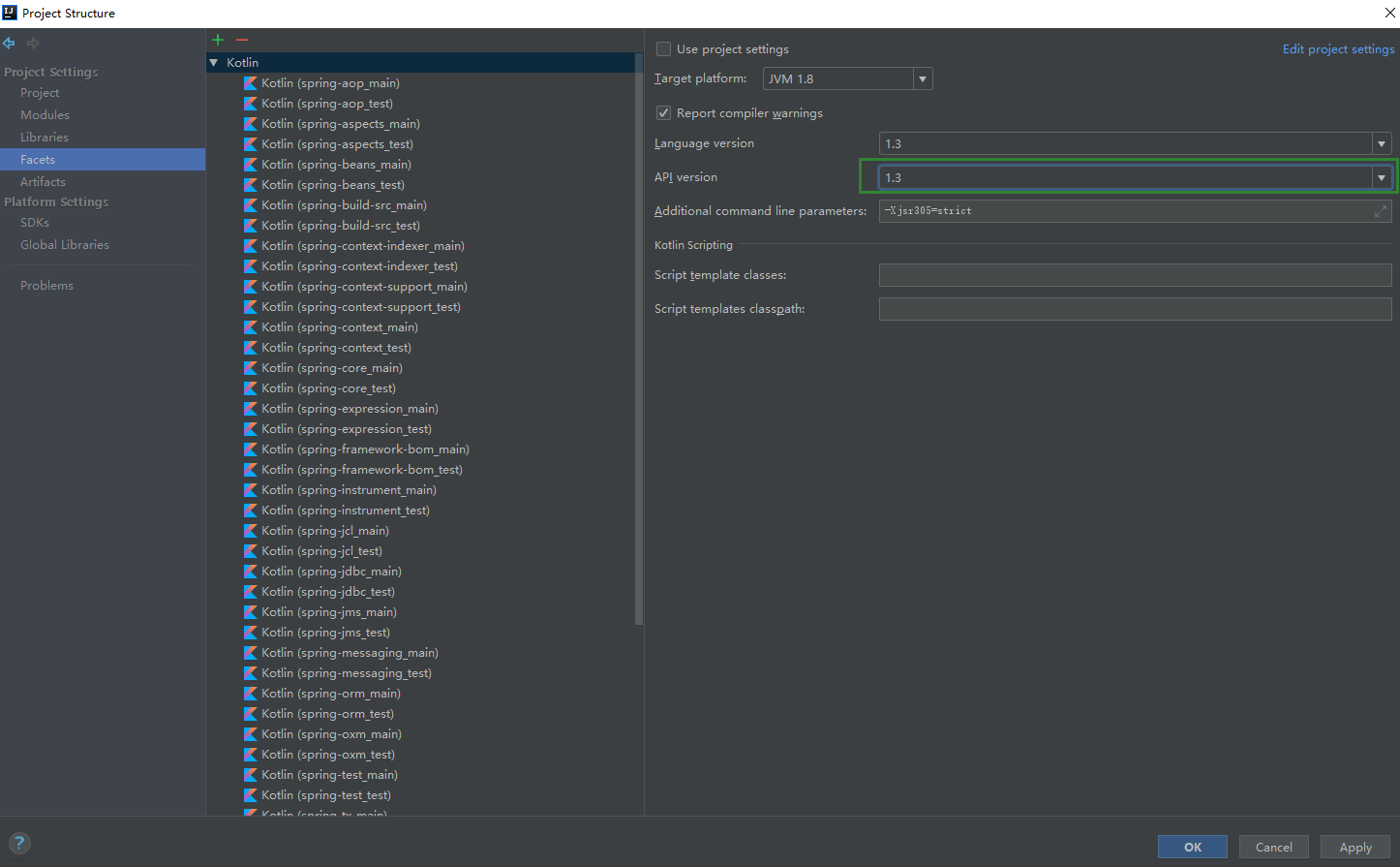Select Kotlin (spring-context_main) facet
The width and height of the screenshot is (1400, 867).
tap(340, 327)
